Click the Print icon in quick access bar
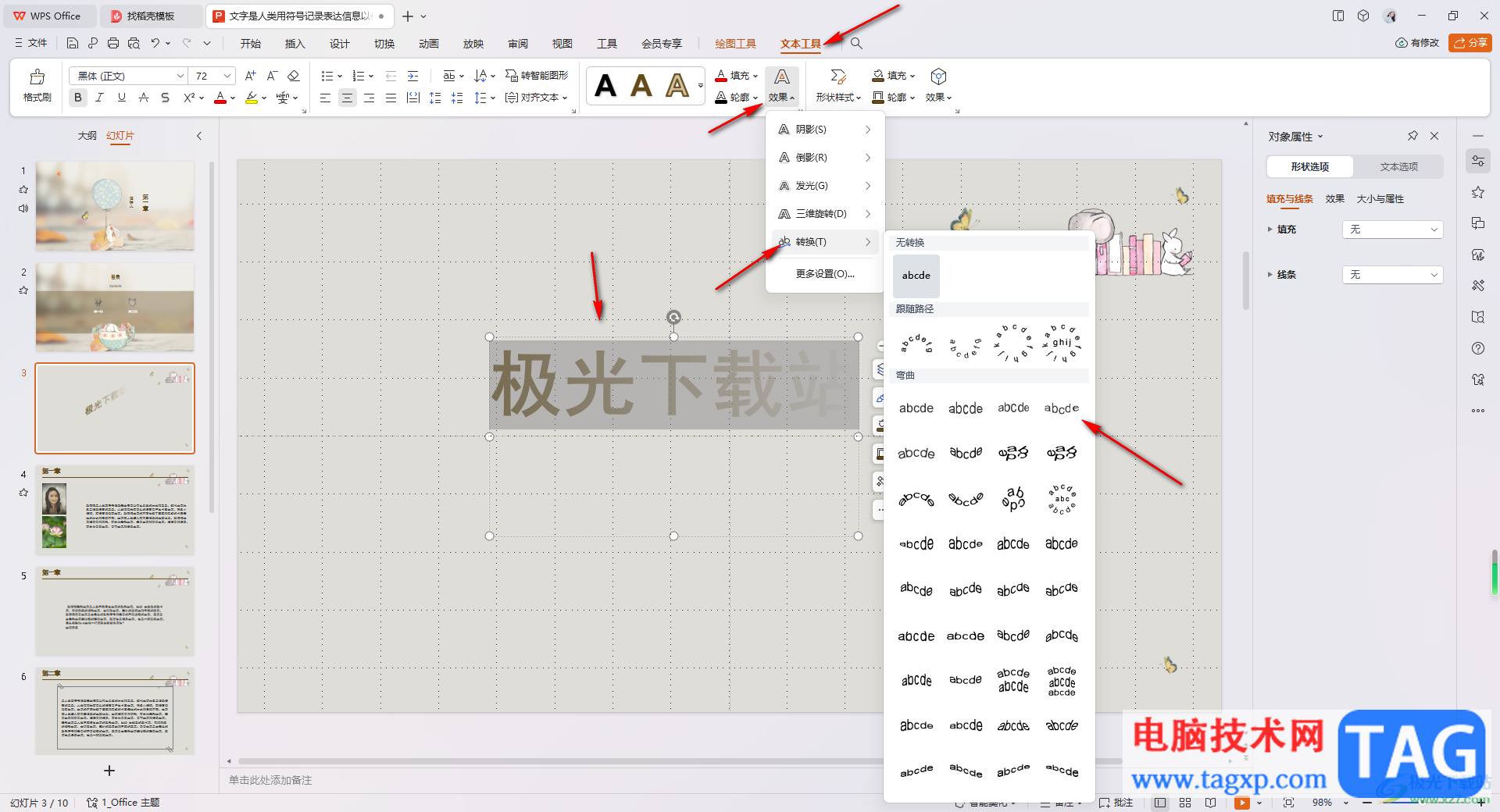This screenshot has width=1500, height=812. [113, 43]
